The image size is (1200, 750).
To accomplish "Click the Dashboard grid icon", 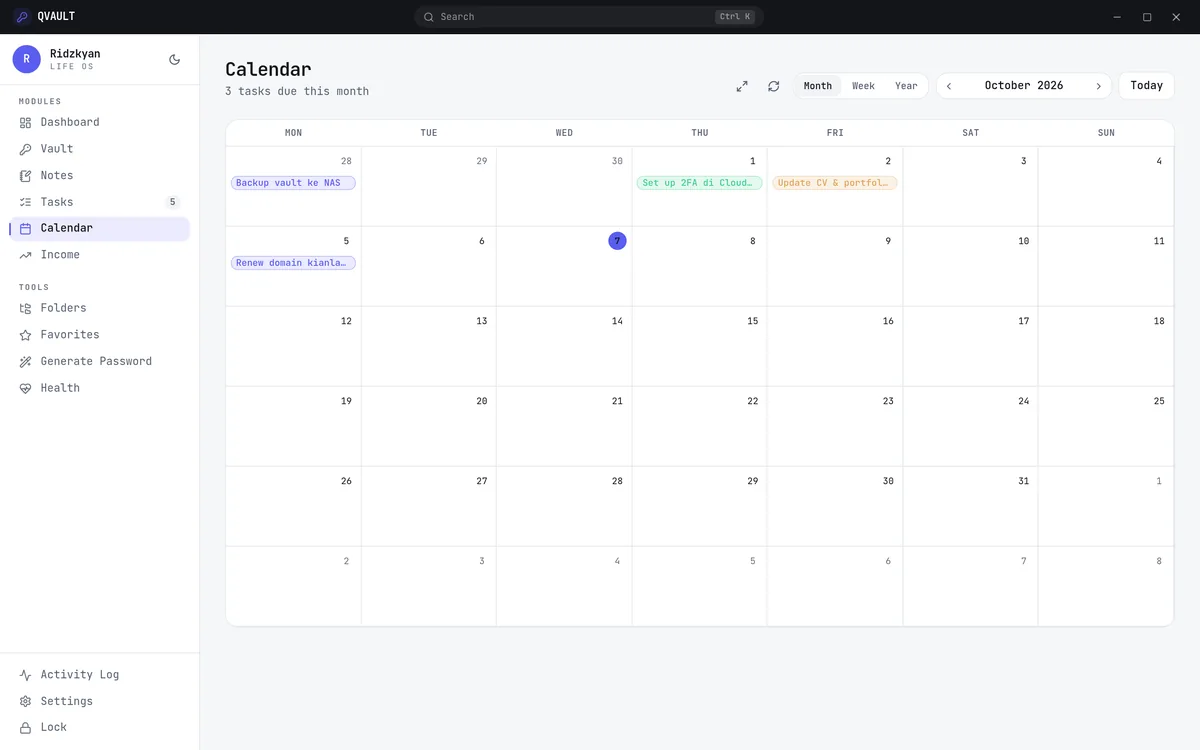I will (25, 122).
